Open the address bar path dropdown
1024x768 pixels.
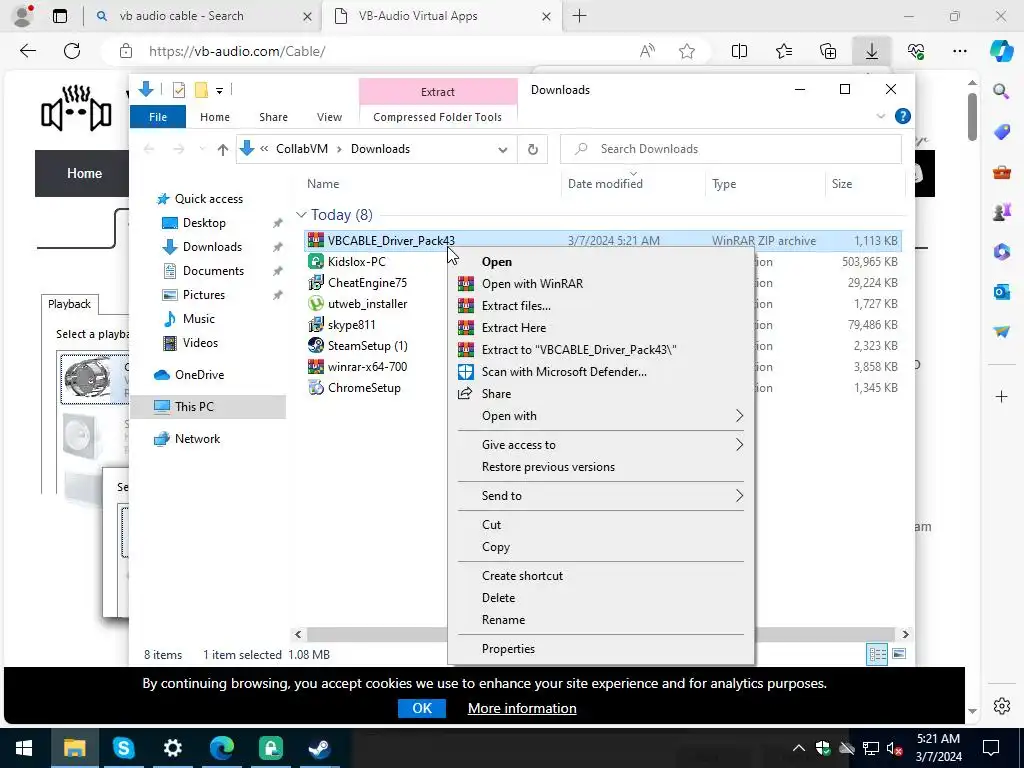(503, 150)
